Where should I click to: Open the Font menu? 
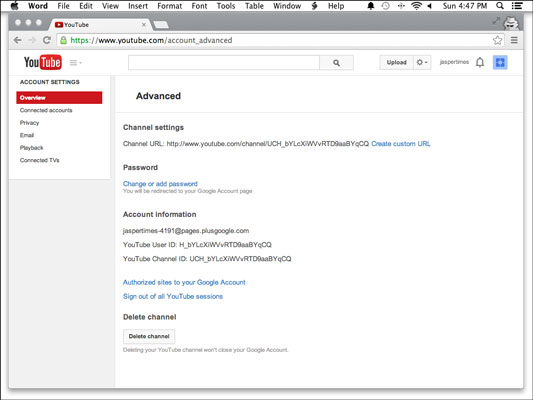[199, 6]
